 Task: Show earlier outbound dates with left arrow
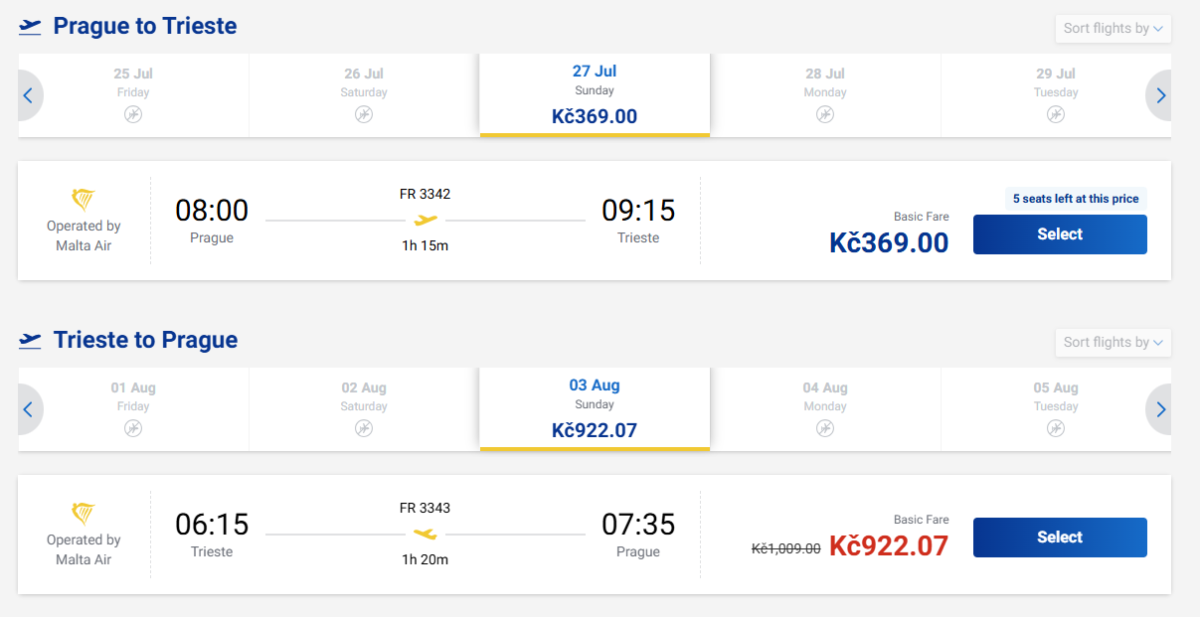pyautogui.click(x=28, y=96)
